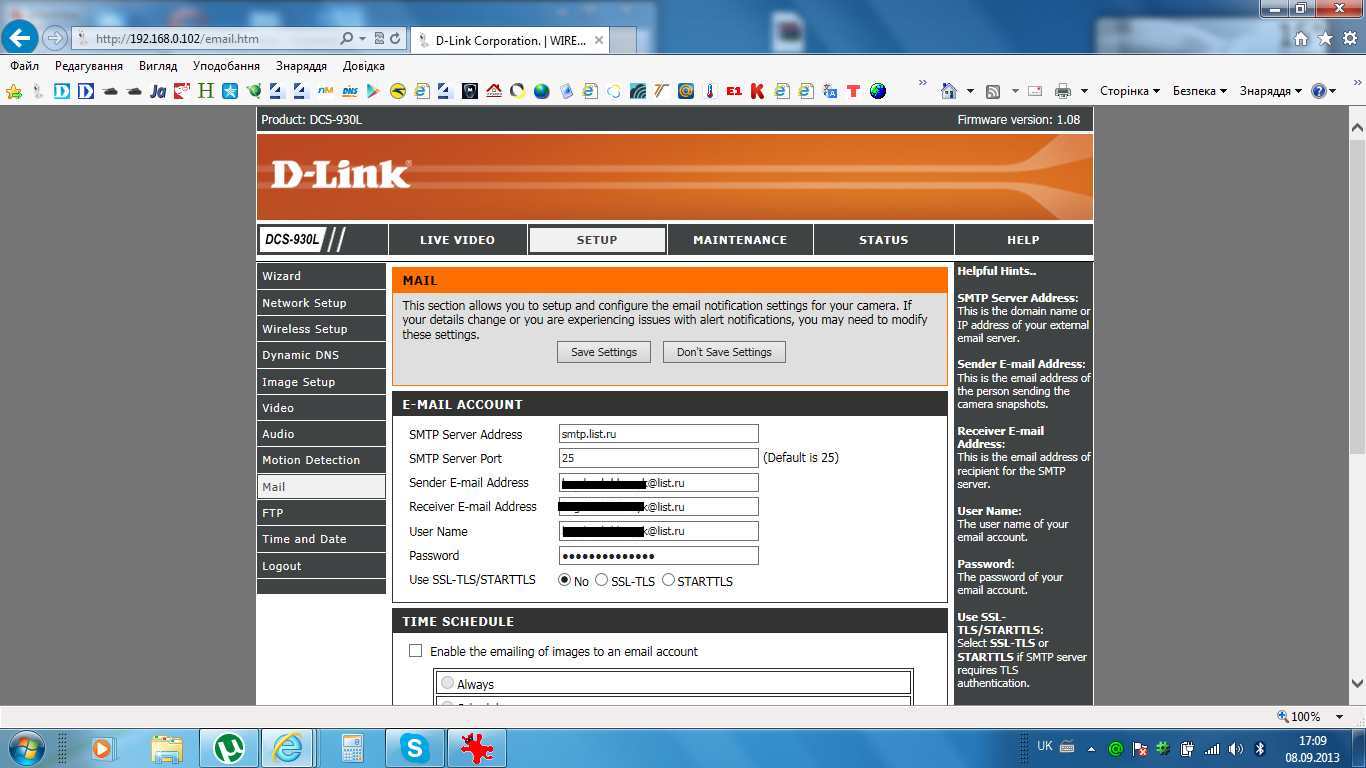Screen dimensions: 1366x768
Task: Click the Password input field
Action: pos(658,556)
